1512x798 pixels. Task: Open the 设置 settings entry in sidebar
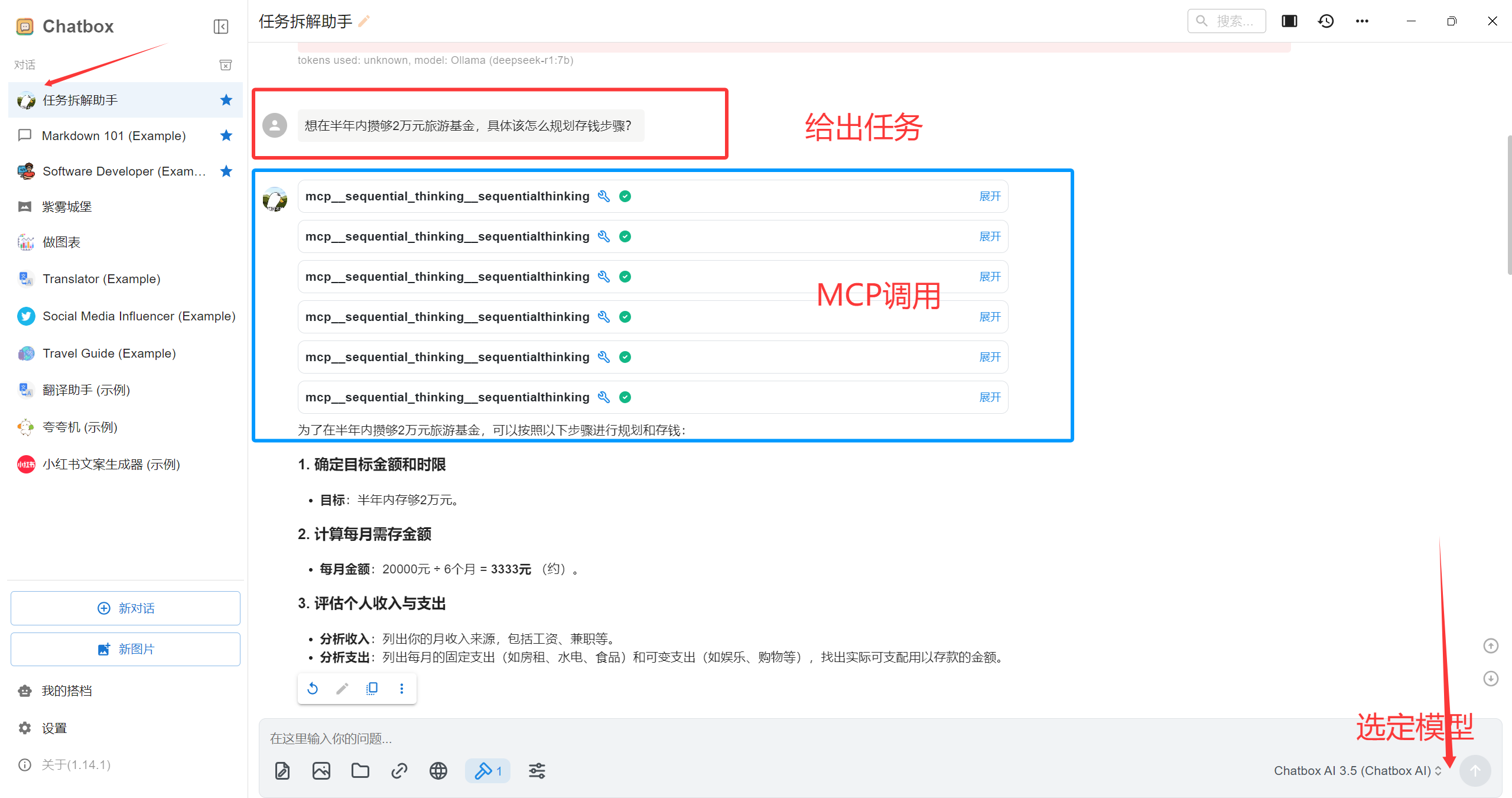click(x=54, y=728)
